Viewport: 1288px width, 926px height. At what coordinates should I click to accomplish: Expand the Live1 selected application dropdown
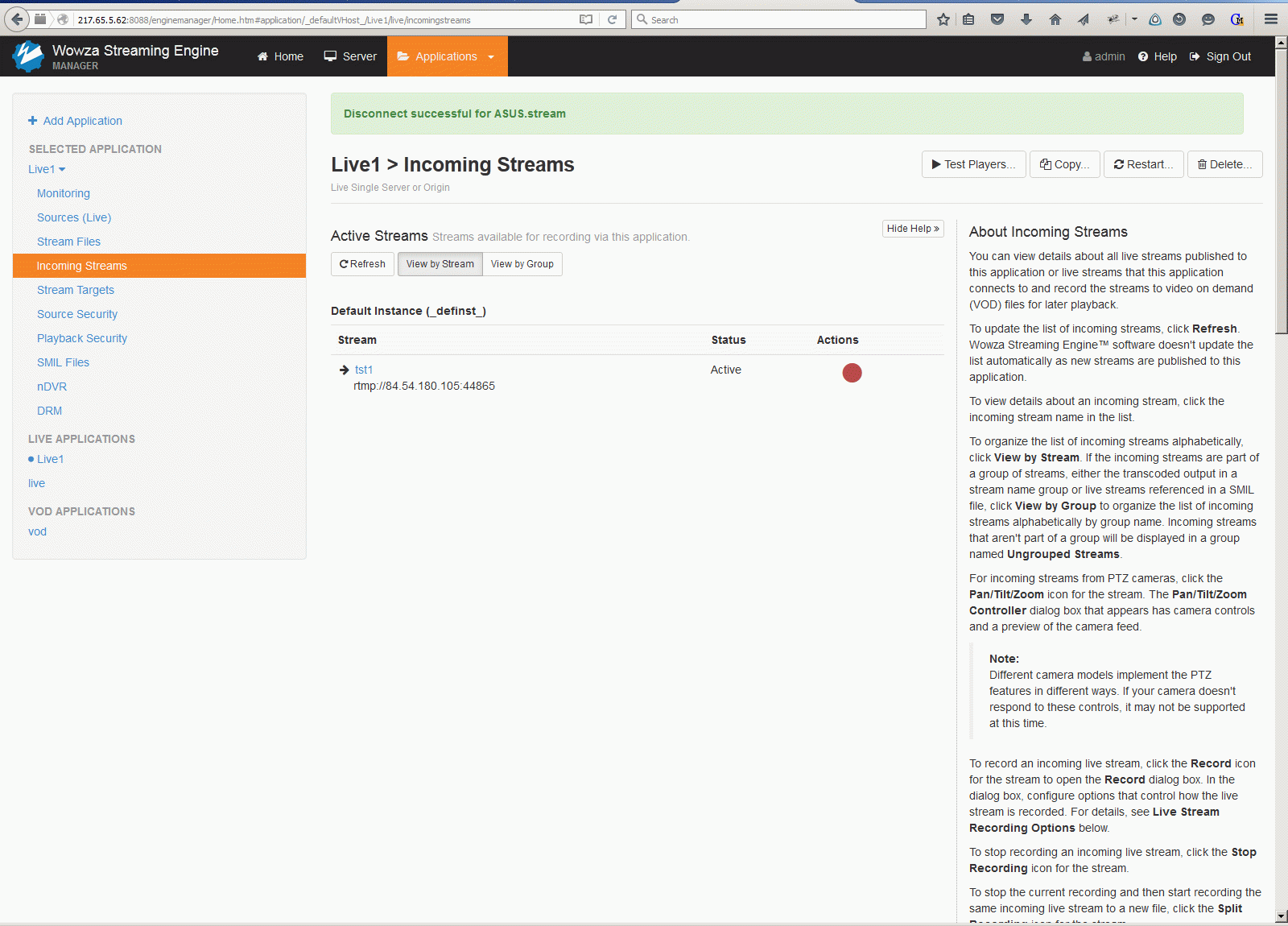(x=47, y=169)
